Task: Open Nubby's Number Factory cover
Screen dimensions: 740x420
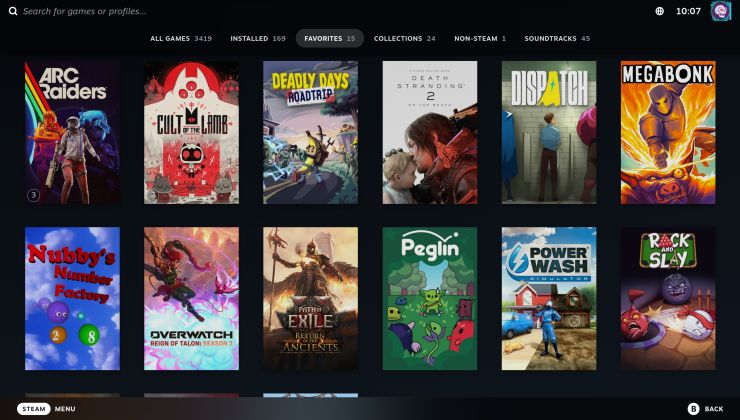Action: coord(72,299)
